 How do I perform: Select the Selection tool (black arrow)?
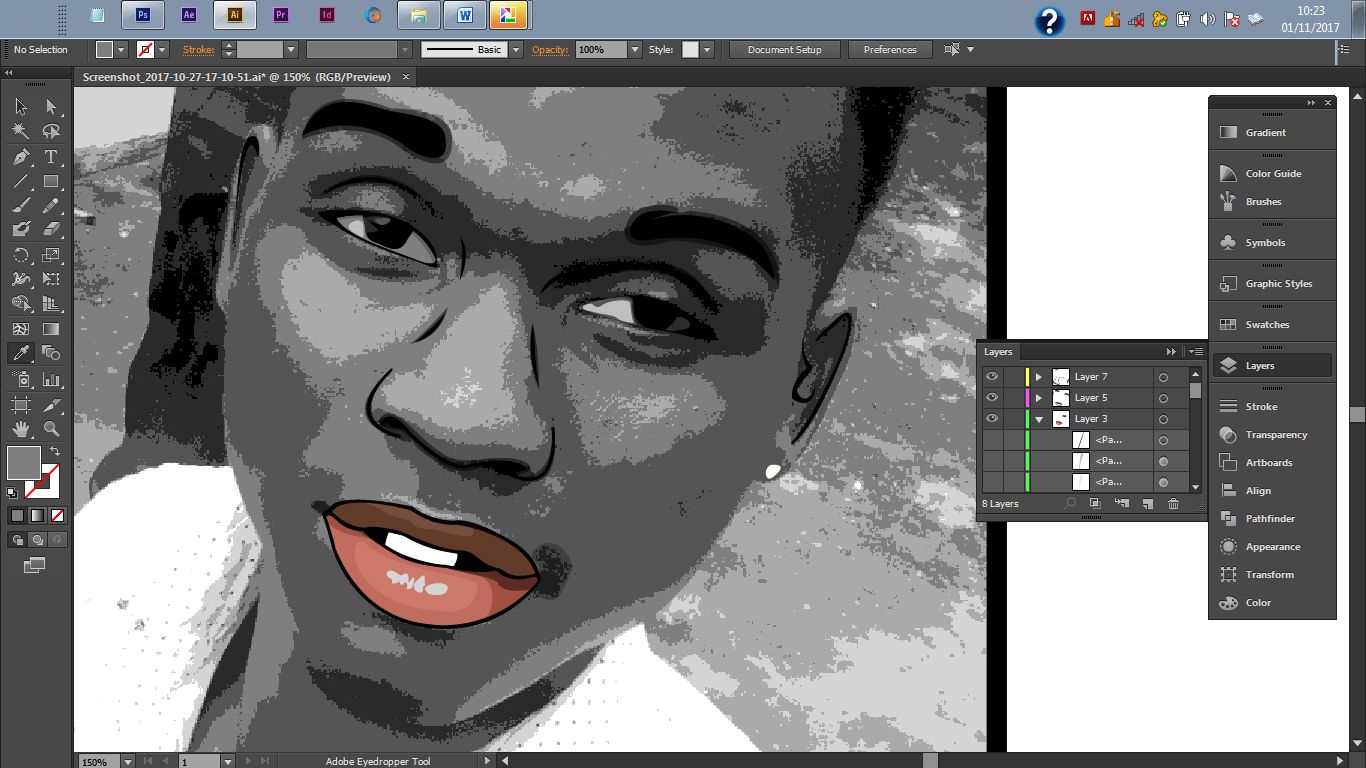click(x=21, y=107)
